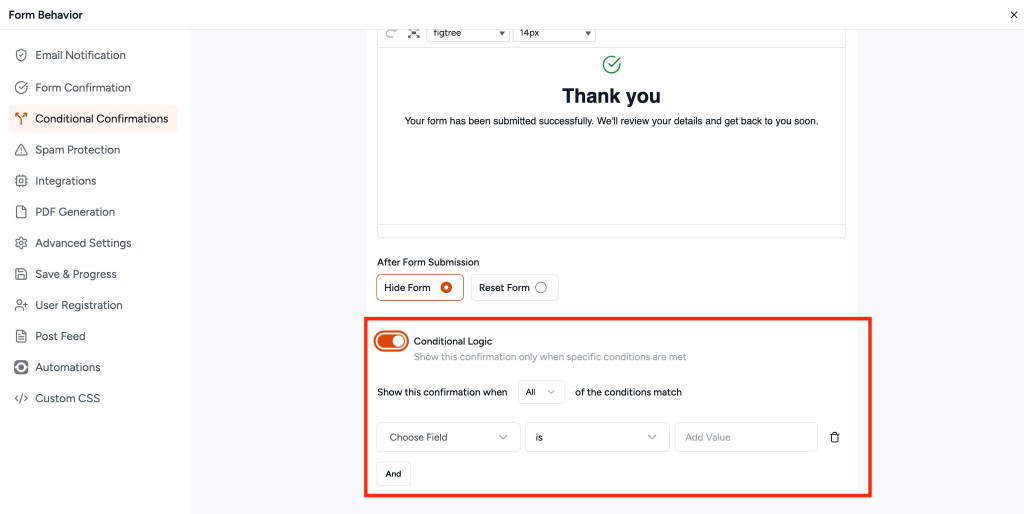This screenshot has height=514, width=1024.
Task: Click the Add Value input field
Action: [745, 437]
